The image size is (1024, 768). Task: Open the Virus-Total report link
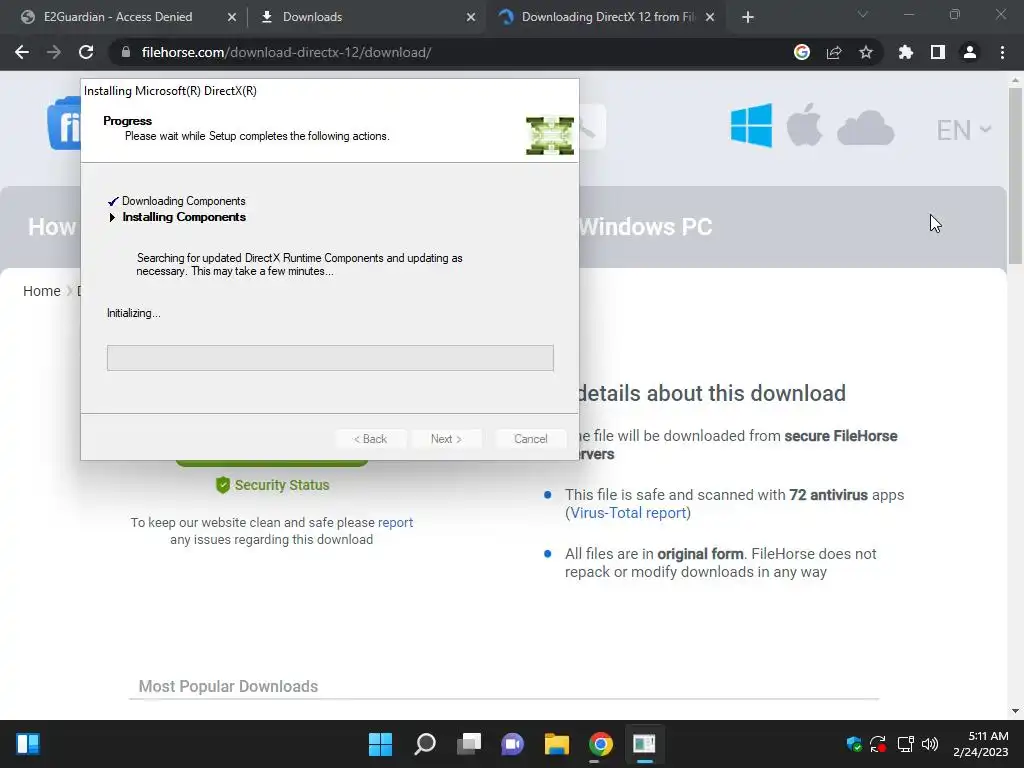pos(628,513)
